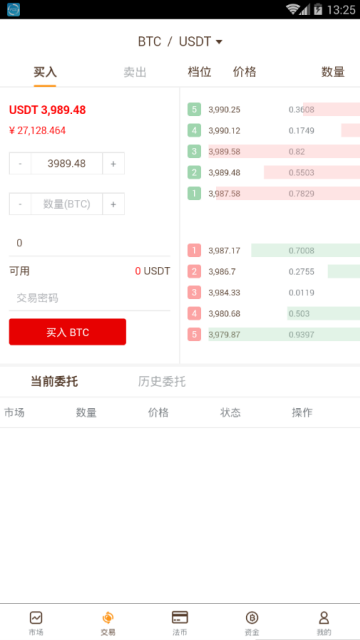Viewport: 360px width, 640px height.
Task: Tap the red 买入 BTC button
Action: tap(67, 332)
